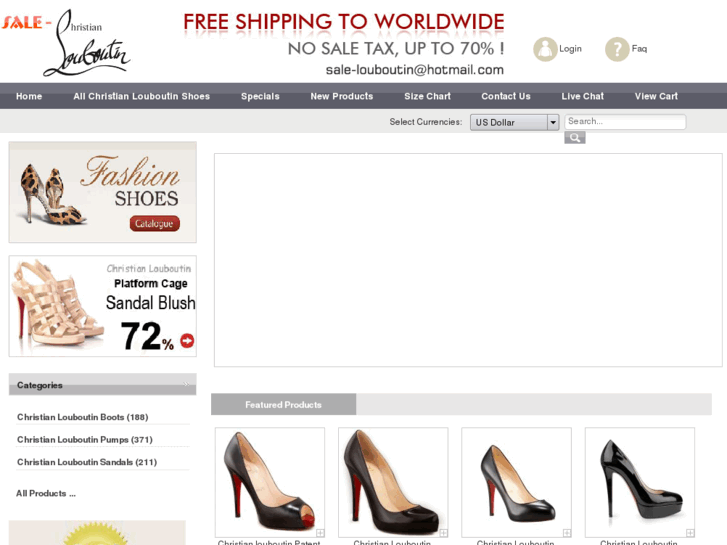
Task: Click All Products ... link
Action: [46, 494]
